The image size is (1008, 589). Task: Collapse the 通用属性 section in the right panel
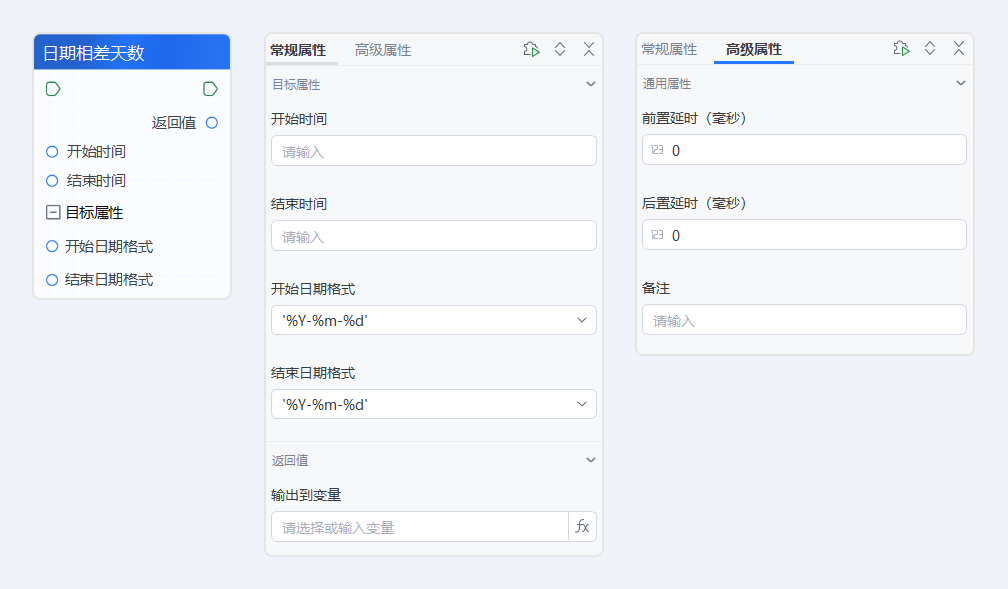958,83
